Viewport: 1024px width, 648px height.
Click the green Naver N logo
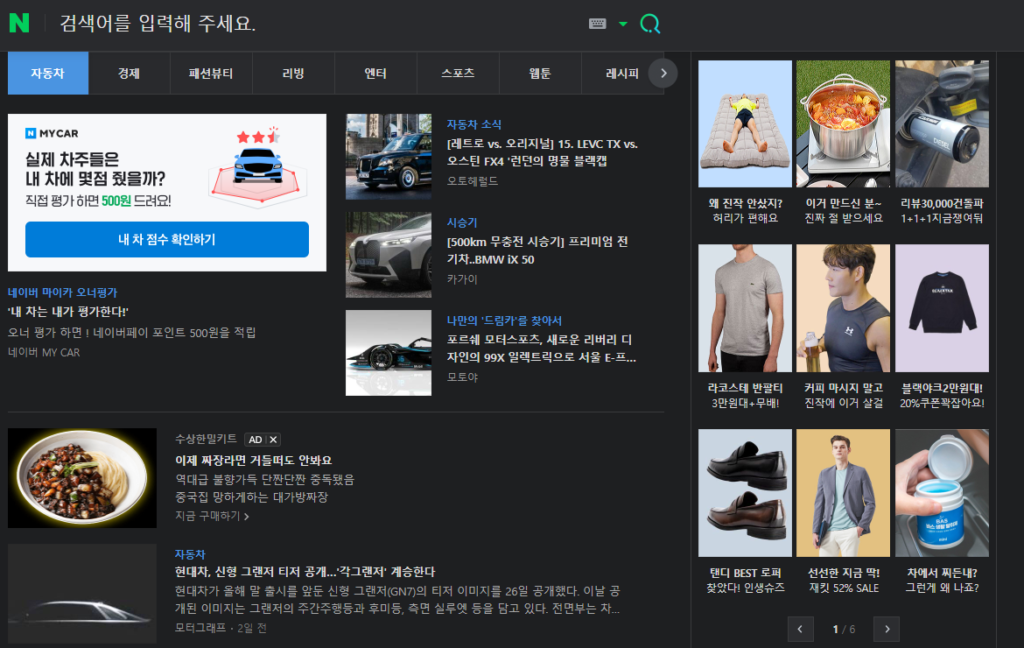tap(19, 23)
